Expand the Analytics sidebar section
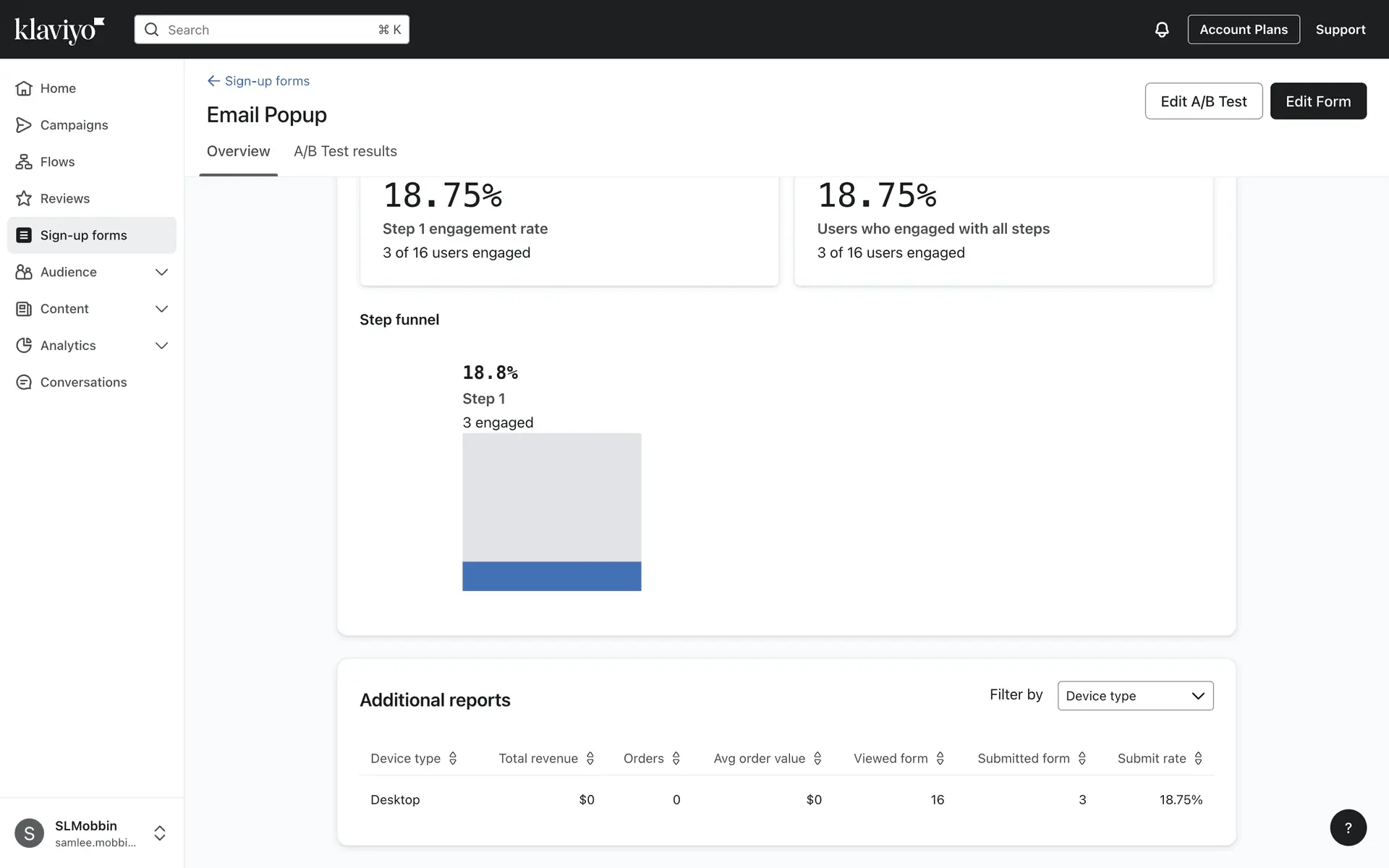Image resolution: width=1389 pixels, height=868 pixels. coord(161,346)
